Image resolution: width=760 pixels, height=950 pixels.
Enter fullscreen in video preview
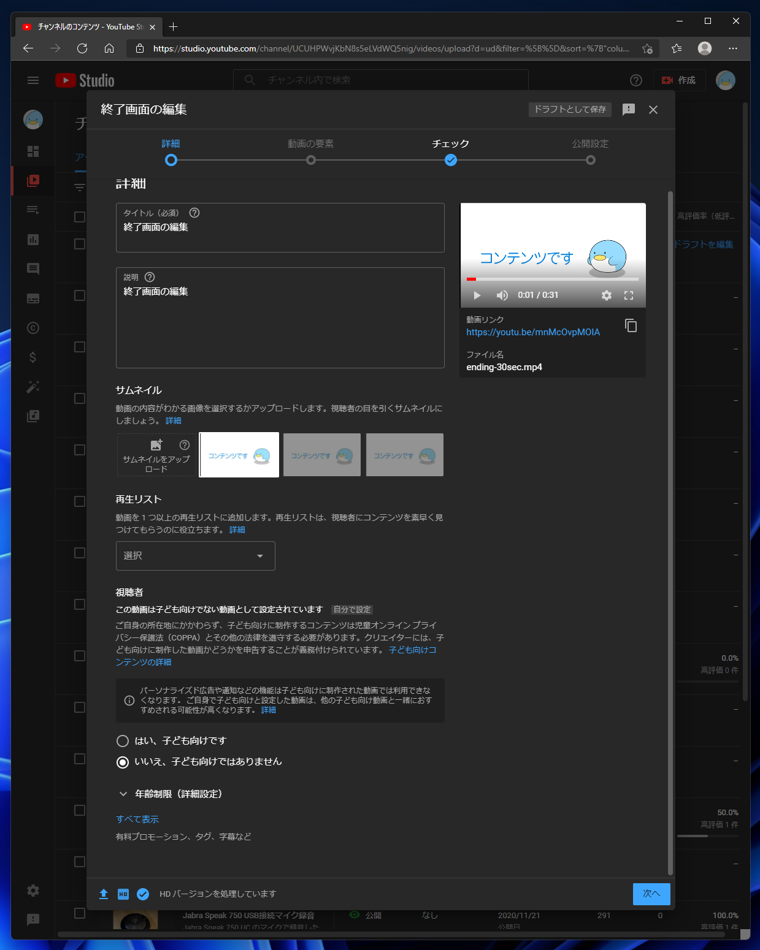[628, 295]
